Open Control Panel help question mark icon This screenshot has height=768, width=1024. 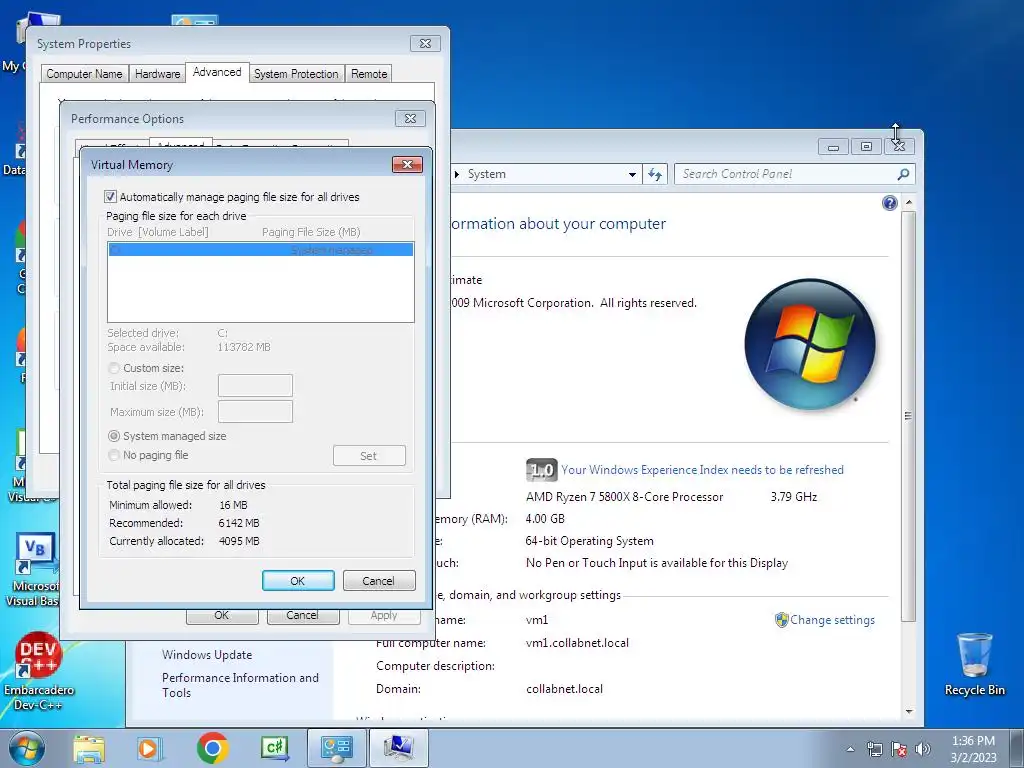[x=889, y=203]
